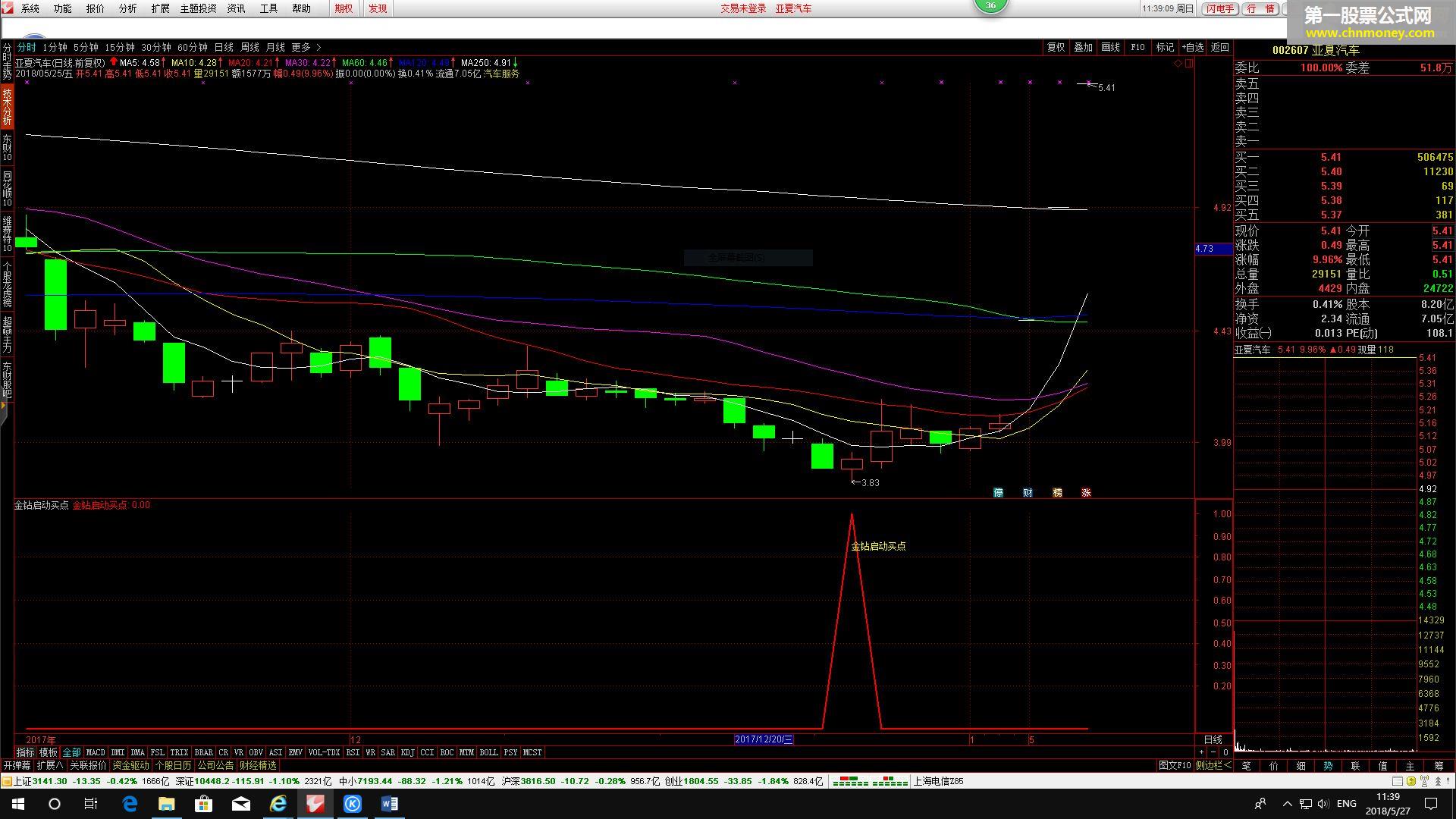Select 技术分析 in left sidebar

pyautogui.click(x=7, y=106)
